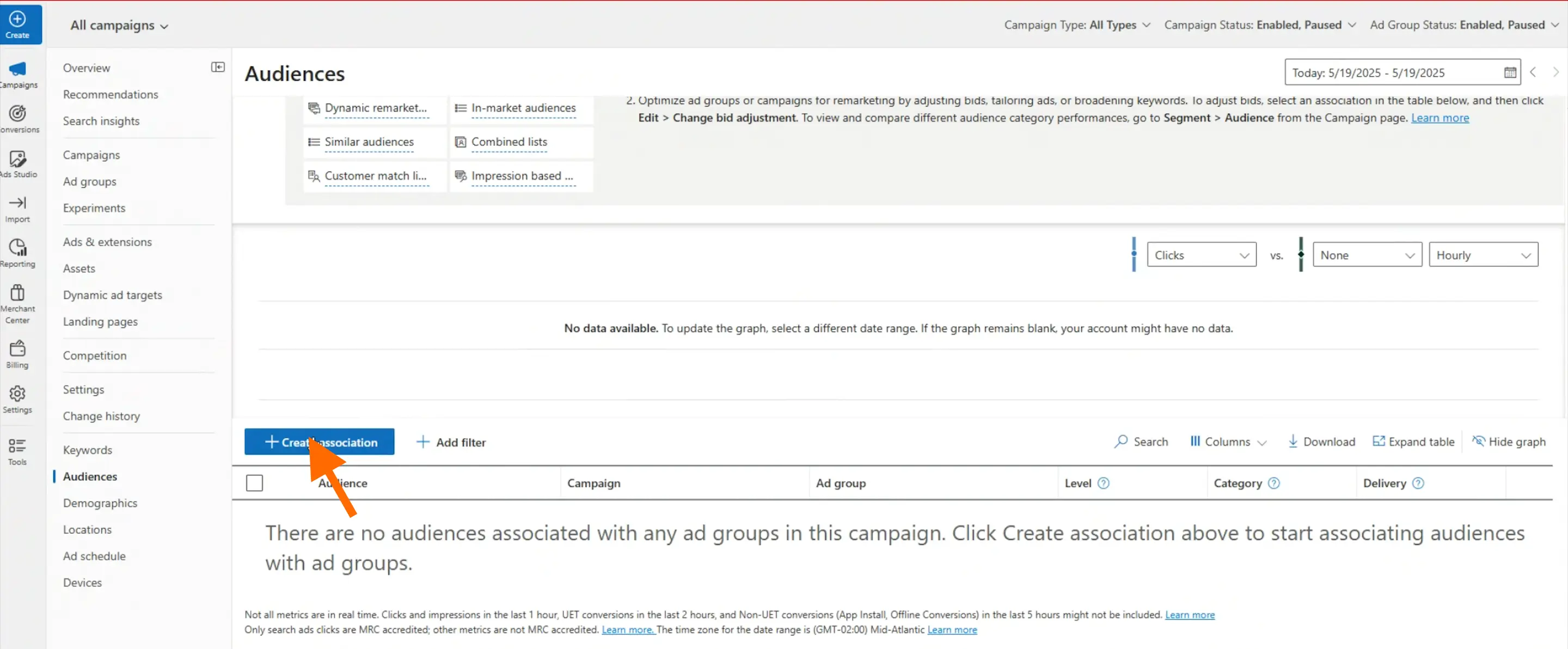1568x649 pixels.
Task: Select Customer match list type
Action: pos(375,176)
